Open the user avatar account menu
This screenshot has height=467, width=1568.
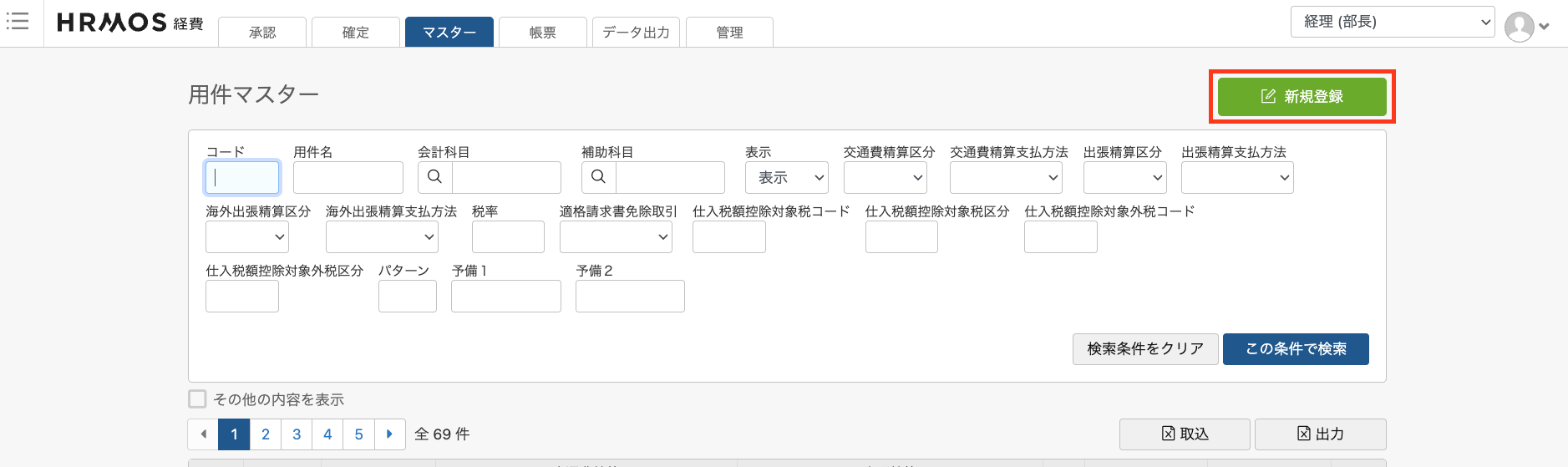click(1527, 26)
